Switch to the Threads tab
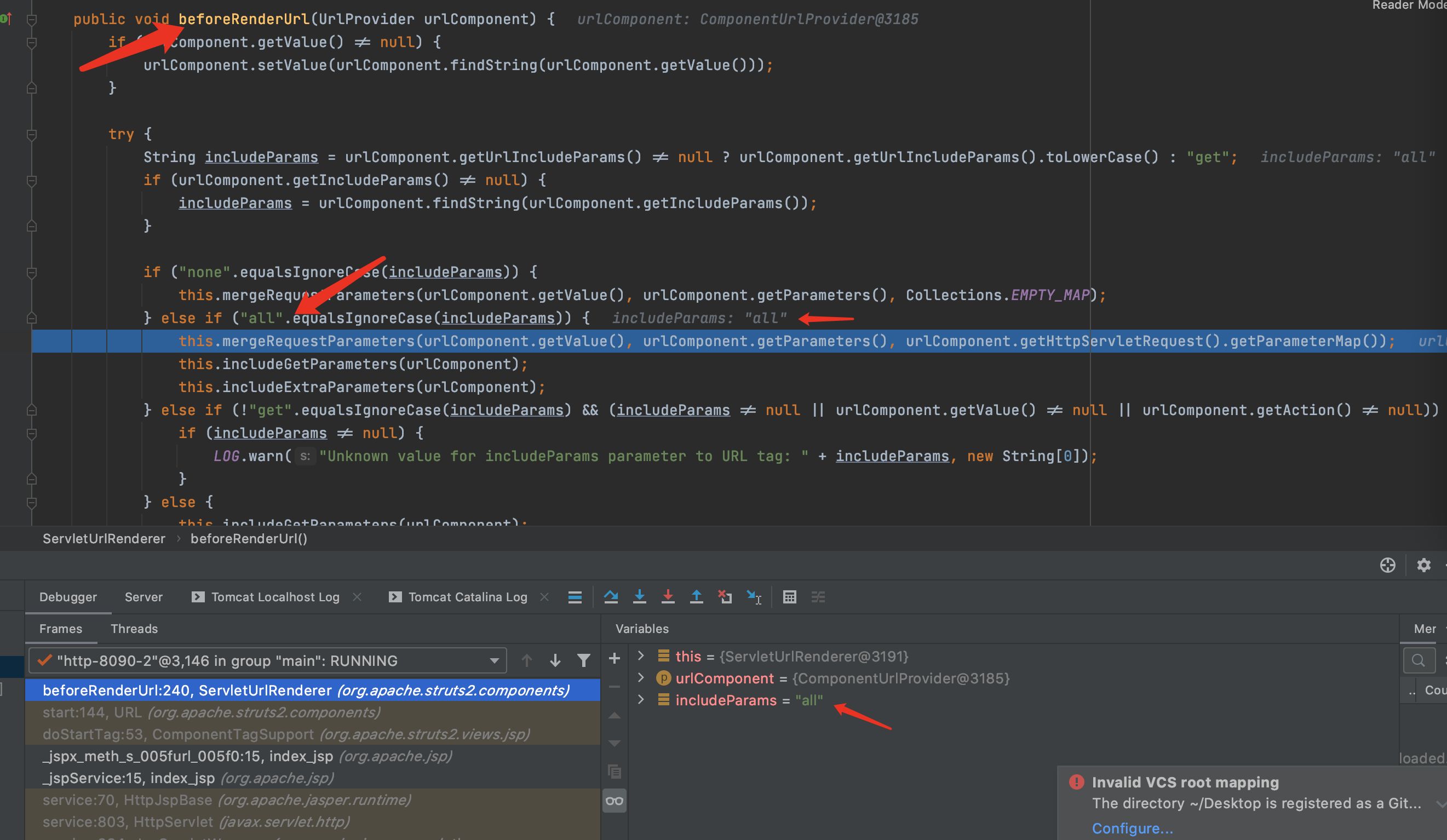 134,629
